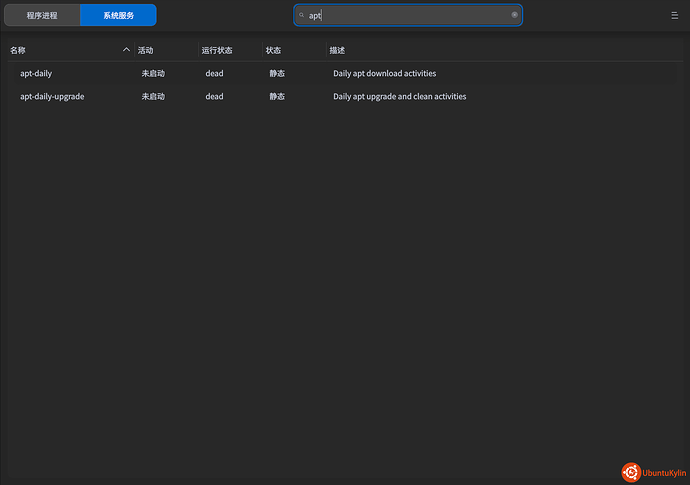Click 'Daily apt download activities' description
This screenshot has height=485, width=690.
click(384, 73)
